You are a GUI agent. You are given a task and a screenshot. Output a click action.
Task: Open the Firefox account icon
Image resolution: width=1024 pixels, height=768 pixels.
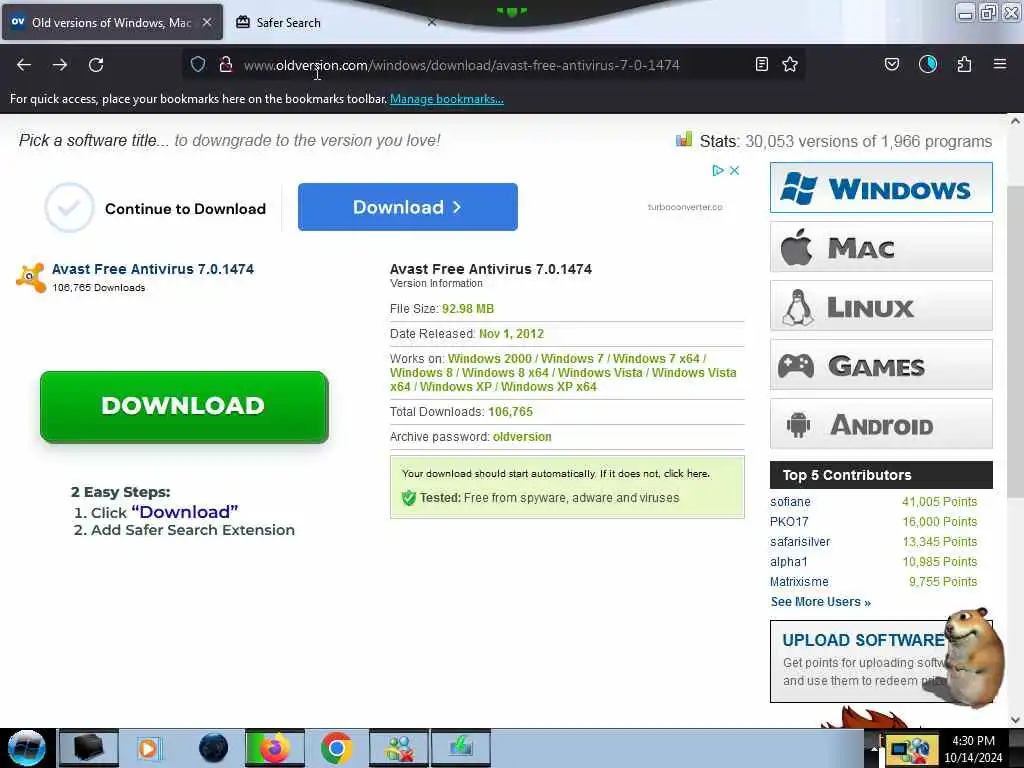click(x=927, y=64)
